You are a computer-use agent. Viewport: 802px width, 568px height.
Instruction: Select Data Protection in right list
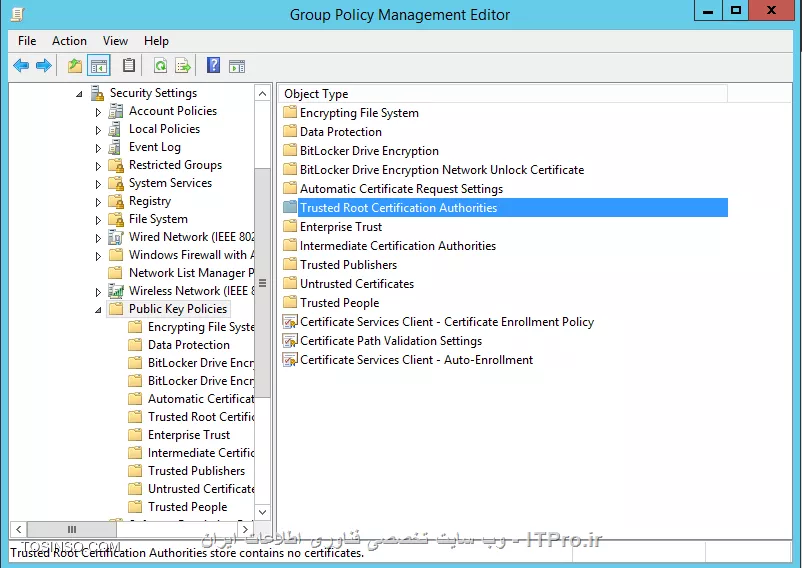341,132
